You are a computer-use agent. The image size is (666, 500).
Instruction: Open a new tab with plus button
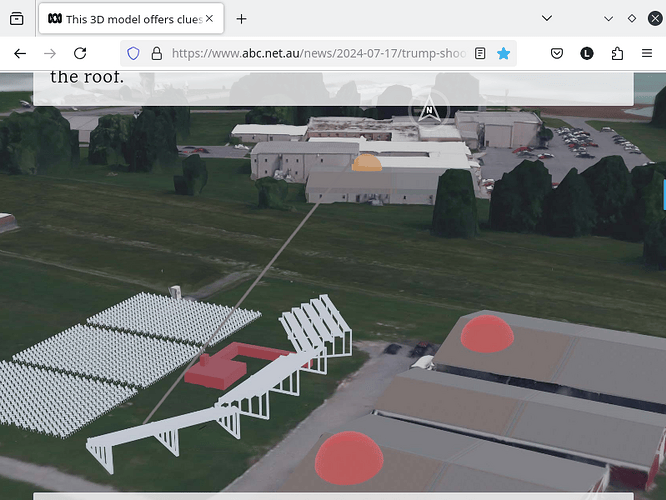[241, 19]
